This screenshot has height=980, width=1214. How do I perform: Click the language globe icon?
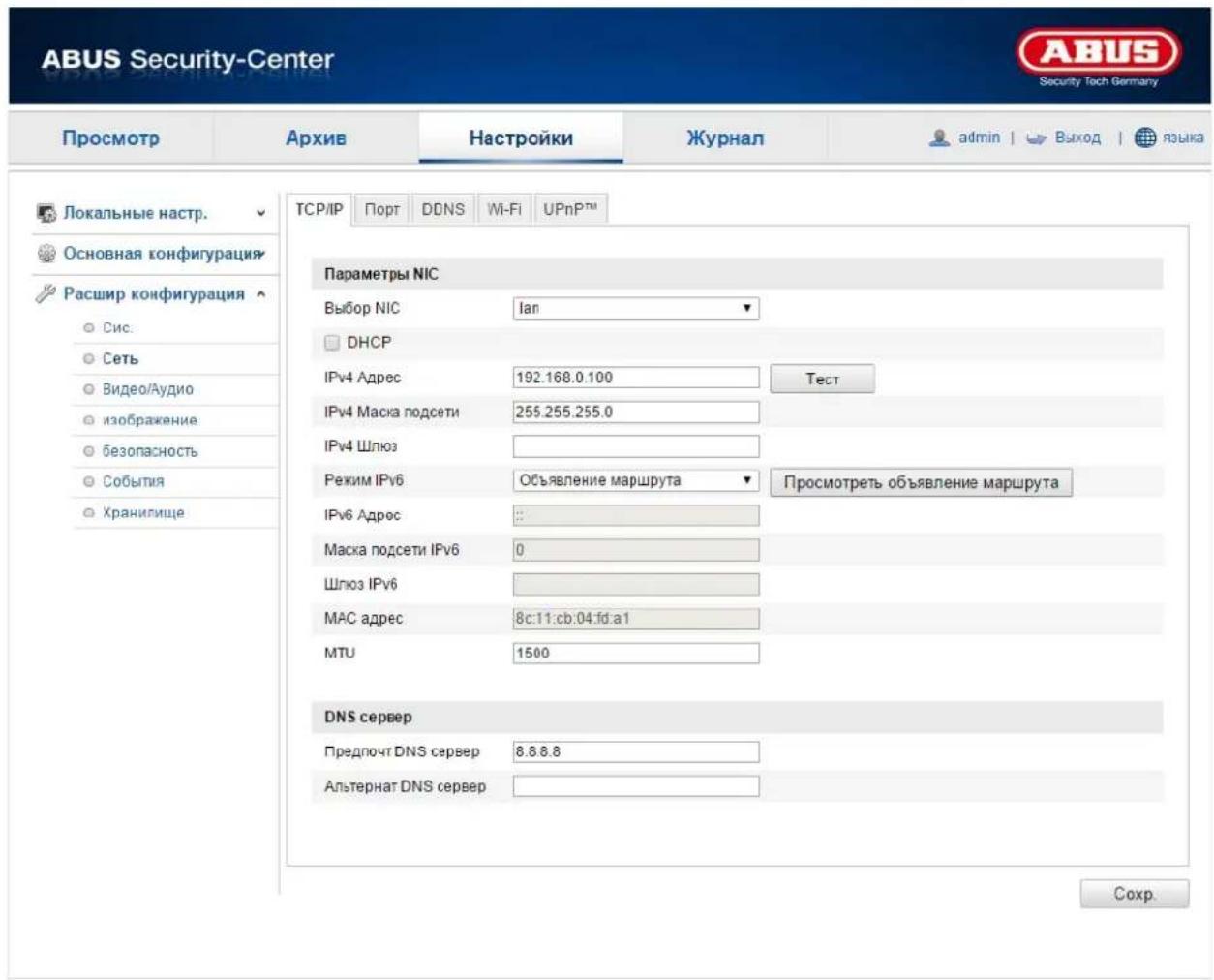pyautogui.click(x=1145, y=138)
